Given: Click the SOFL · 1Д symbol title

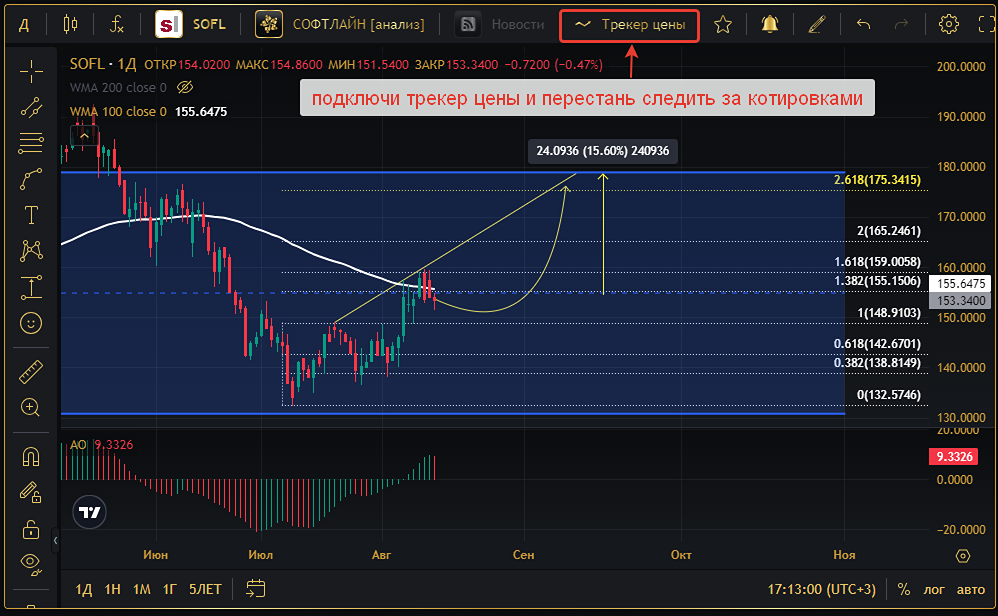Looking at the screenshot, I should coord(103,64).
